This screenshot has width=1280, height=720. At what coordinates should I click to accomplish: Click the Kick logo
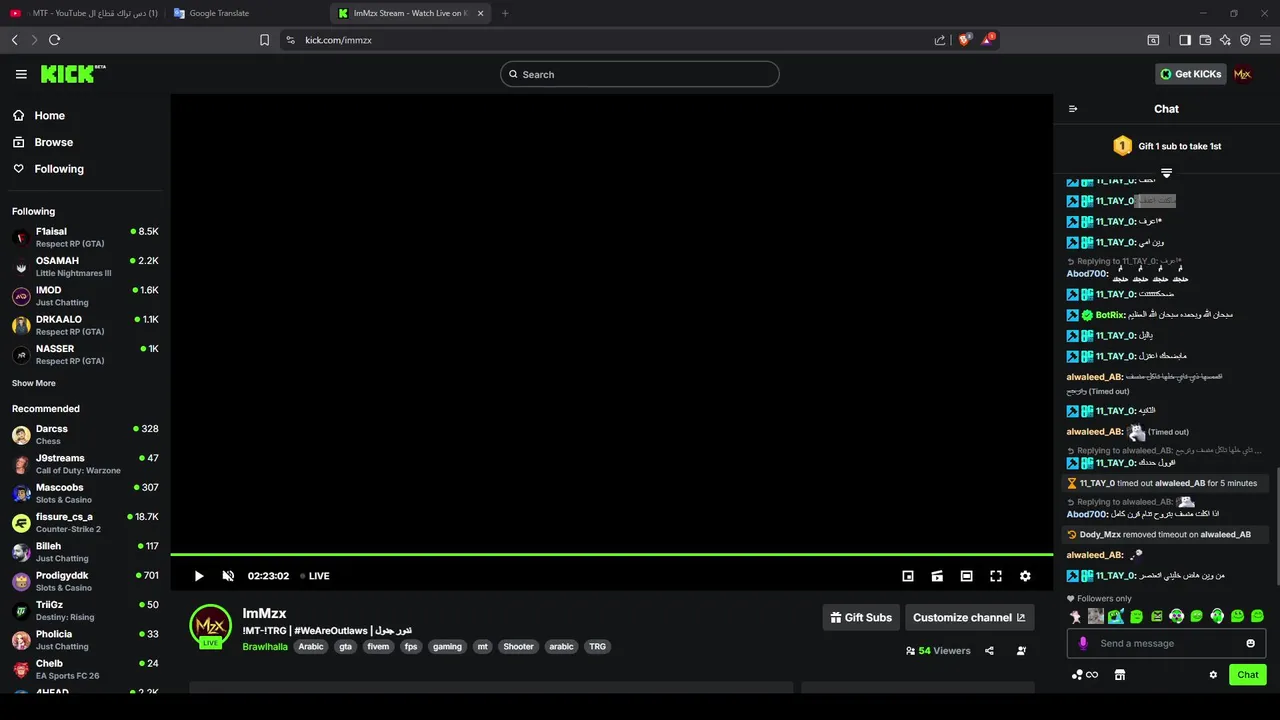click(x=73, y=74)
